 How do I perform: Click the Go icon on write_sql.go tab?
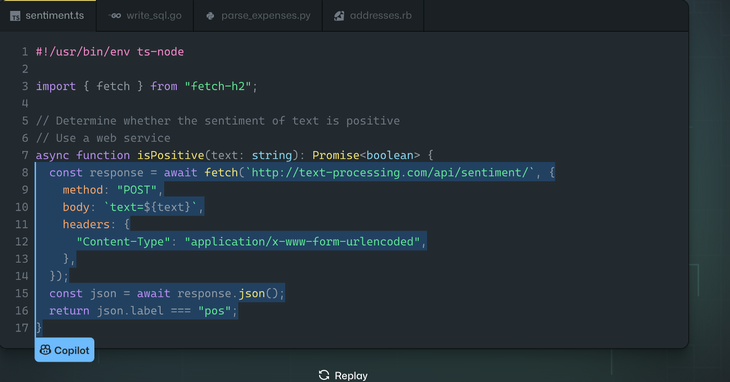click(x=115, y=16)
